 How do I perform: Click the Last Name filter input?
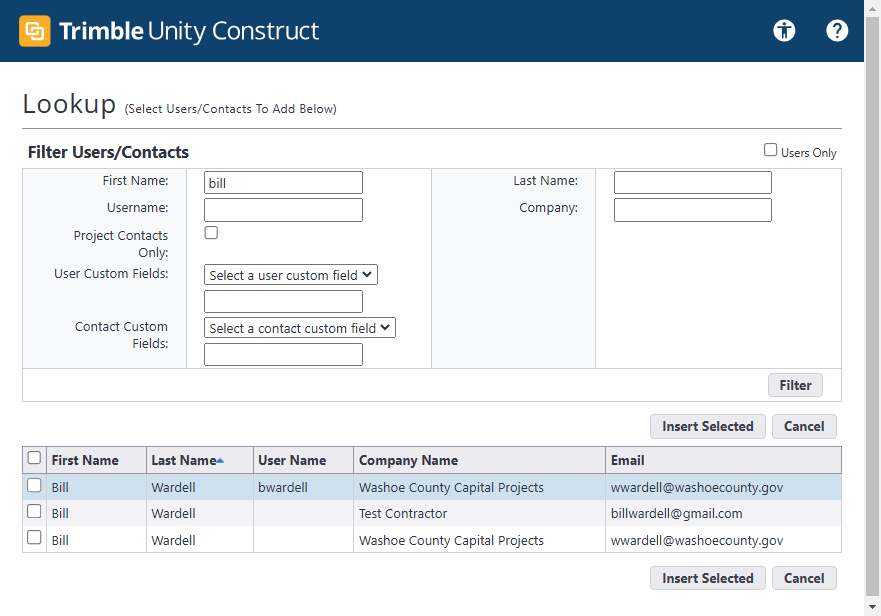[693, 183]
